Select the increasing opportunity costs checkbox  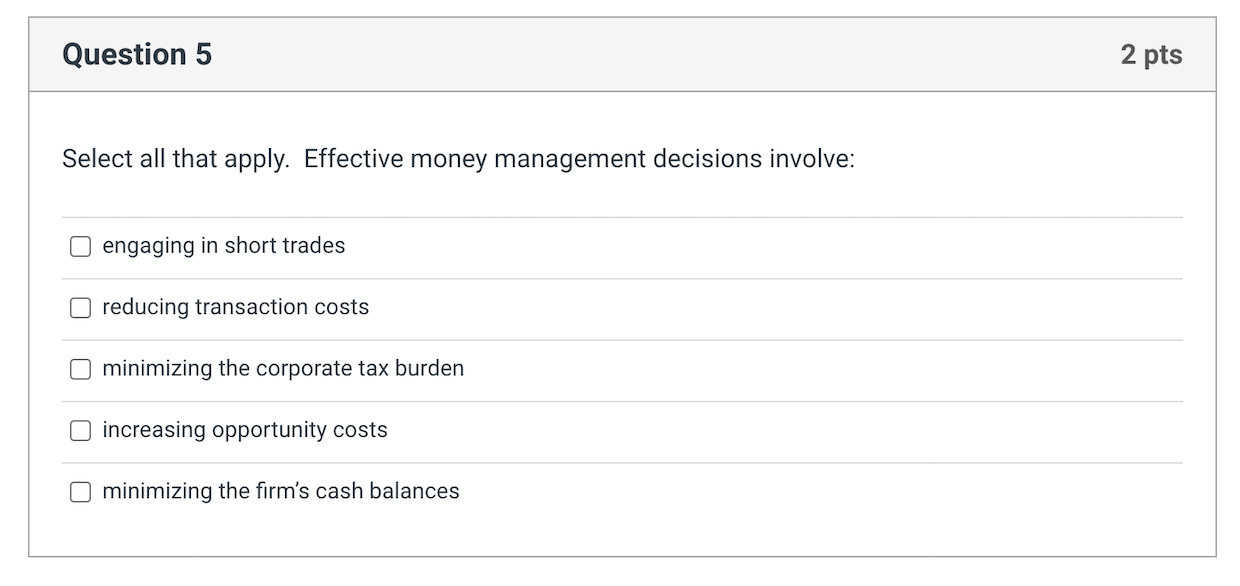(80, 431)
